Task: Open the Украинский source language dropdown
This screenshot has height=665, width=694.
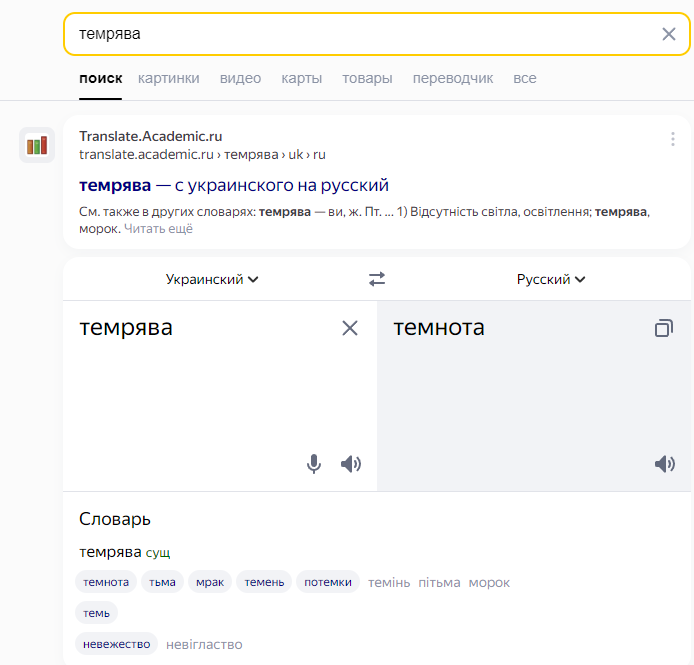Action: click(x=212, y=279)
